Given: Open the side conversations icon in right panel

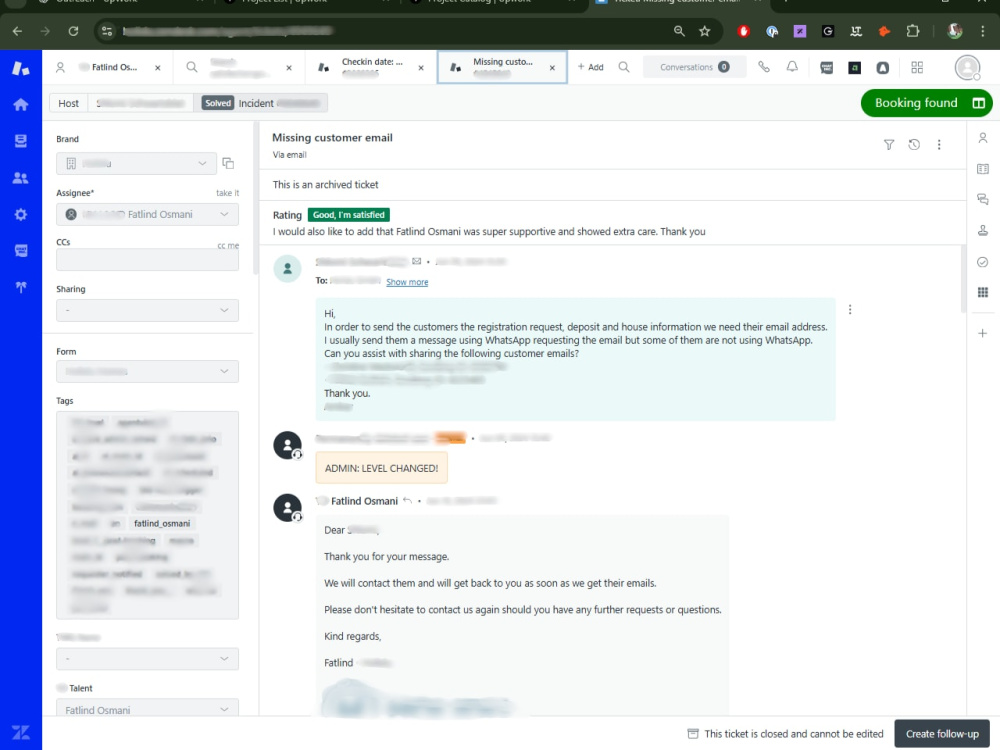Looking at the screenshot, I should tap(983, 200).
